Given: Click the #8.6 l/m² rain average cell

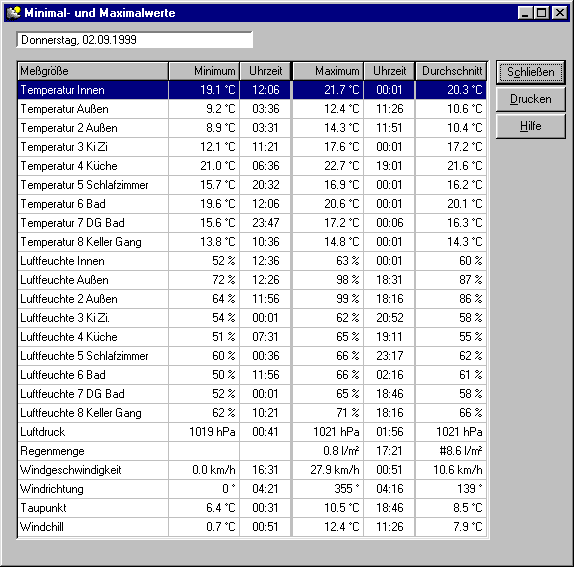Looking at the screenshot, I should click(x=451, y=452).
